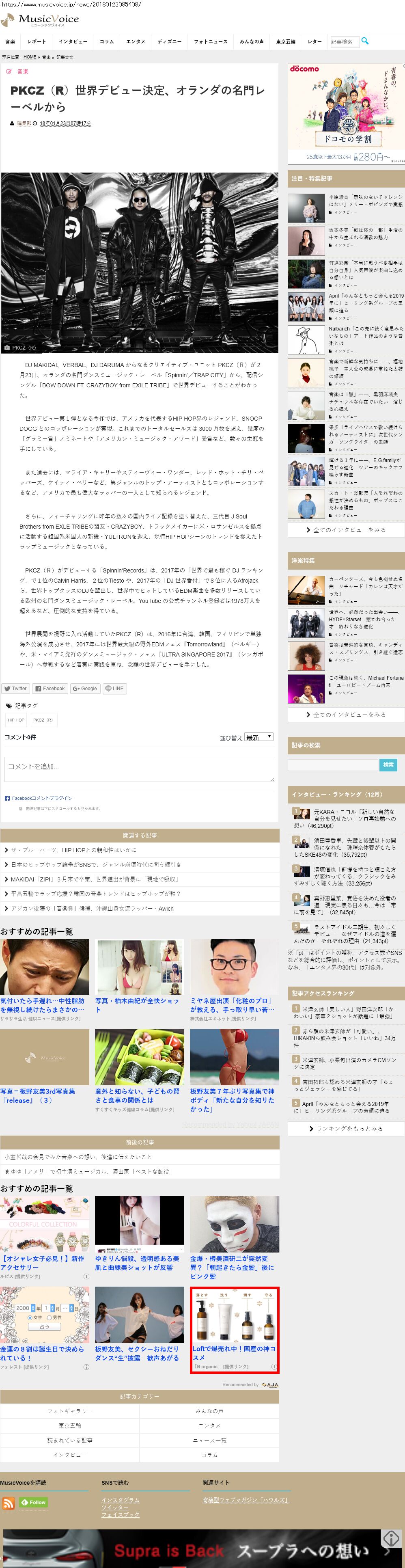The height and width of the screenshot is (1568, 405).
Task: Share article via Facebook button
Action: (50, 689)
